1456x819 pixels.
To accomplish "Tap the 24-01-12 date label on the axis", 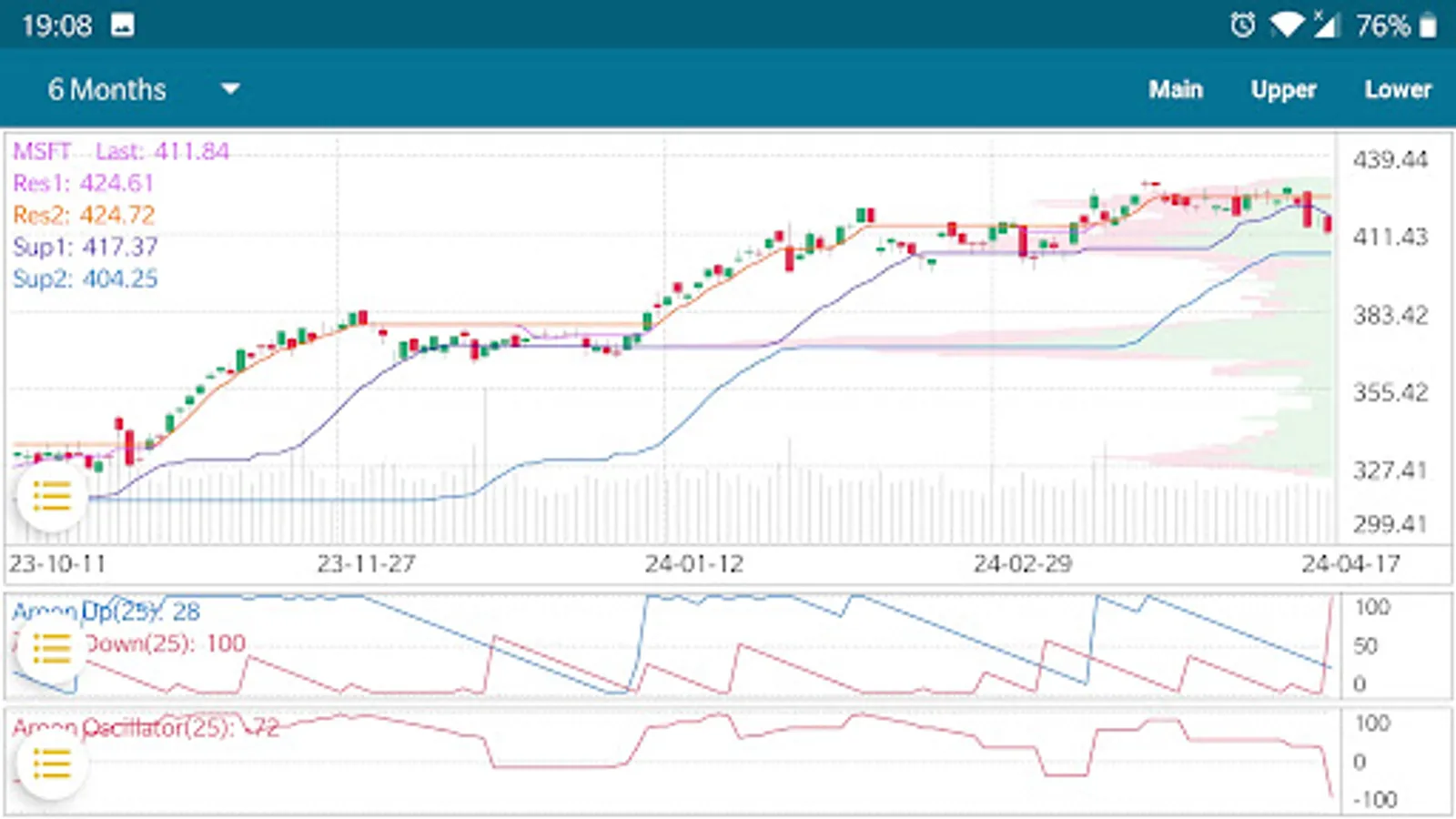I will [x=693, y=562].
